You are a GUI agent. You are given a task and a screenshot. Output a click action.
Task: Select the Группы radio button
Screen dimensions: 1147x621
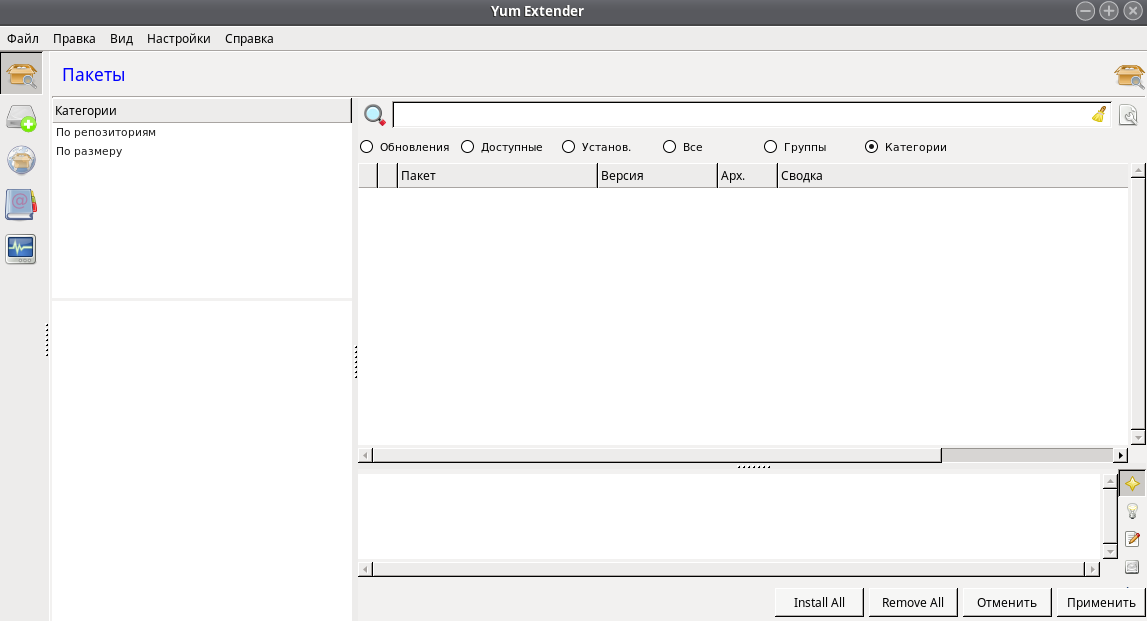795,147
